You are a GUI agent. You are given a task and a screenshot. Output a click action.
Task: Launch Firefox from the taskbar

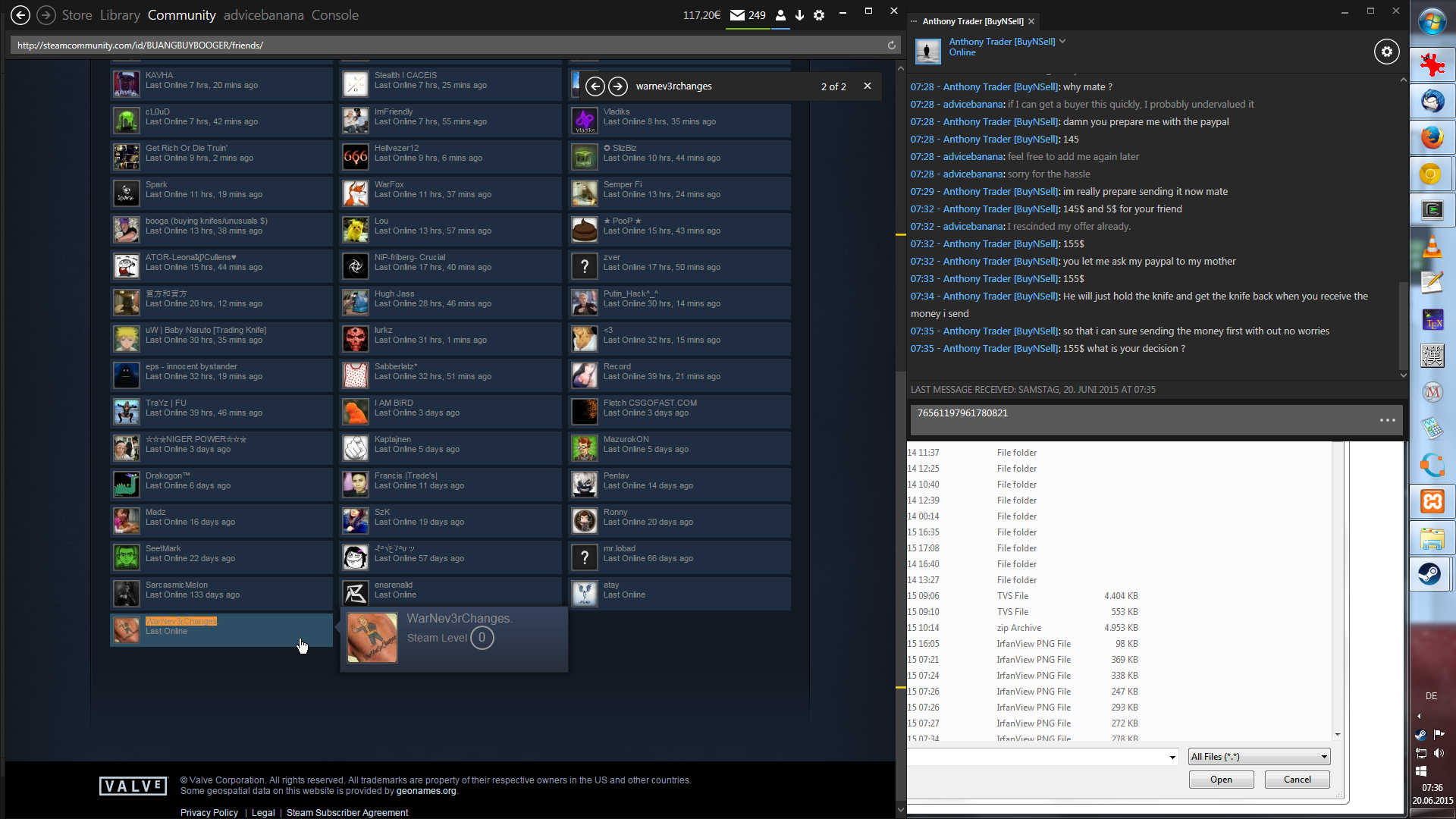1432,138
